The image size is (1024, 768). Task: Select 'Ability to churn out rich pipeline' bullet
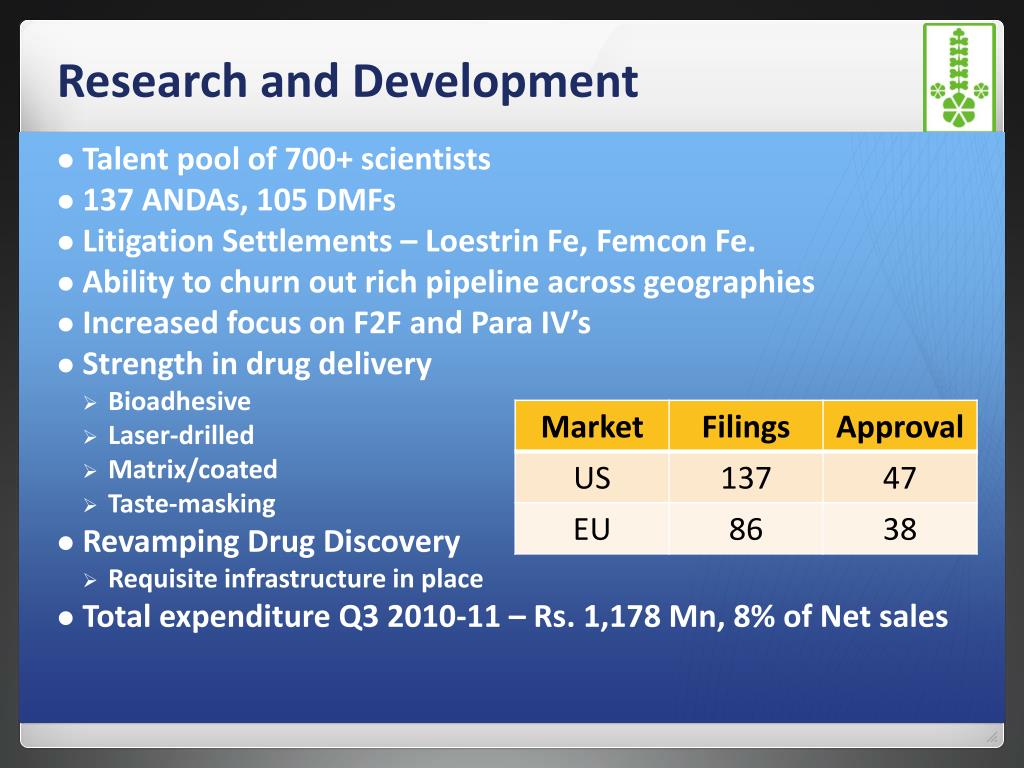point(436,283)
